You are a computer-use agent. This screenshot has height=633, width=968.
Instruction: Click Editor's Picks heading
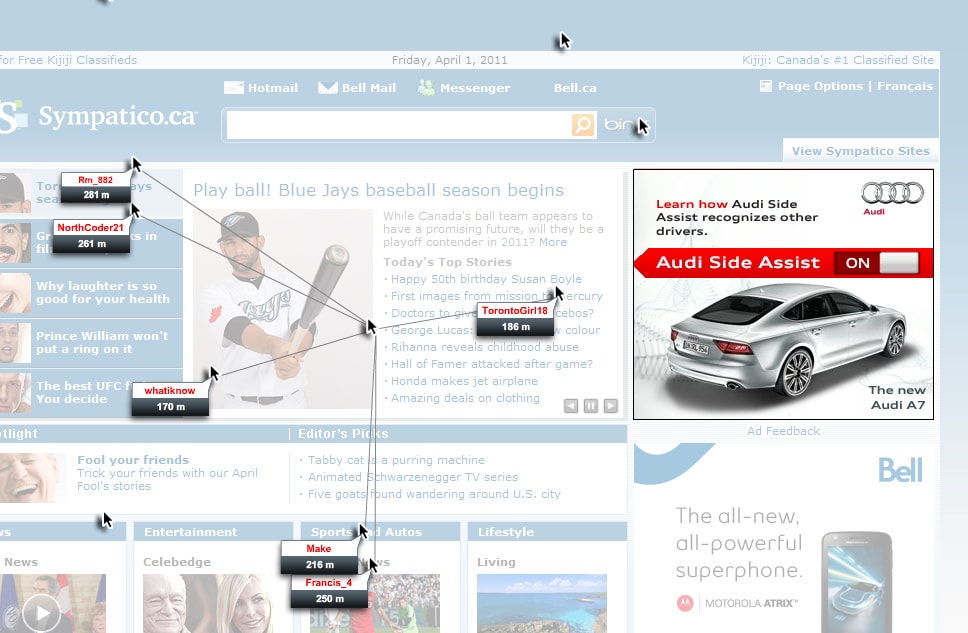point(343,434)
